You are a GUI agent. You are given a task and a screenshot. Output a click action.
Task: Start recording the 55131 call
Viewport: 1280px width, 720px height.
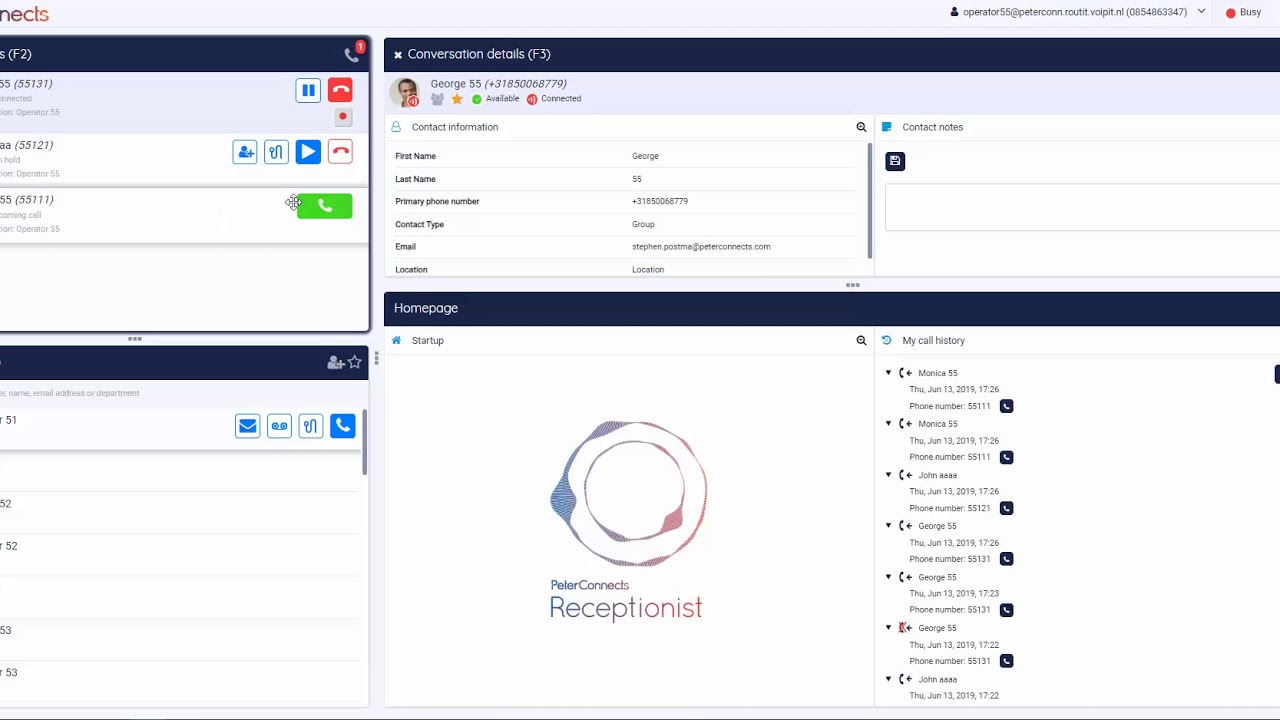[343, 117]
